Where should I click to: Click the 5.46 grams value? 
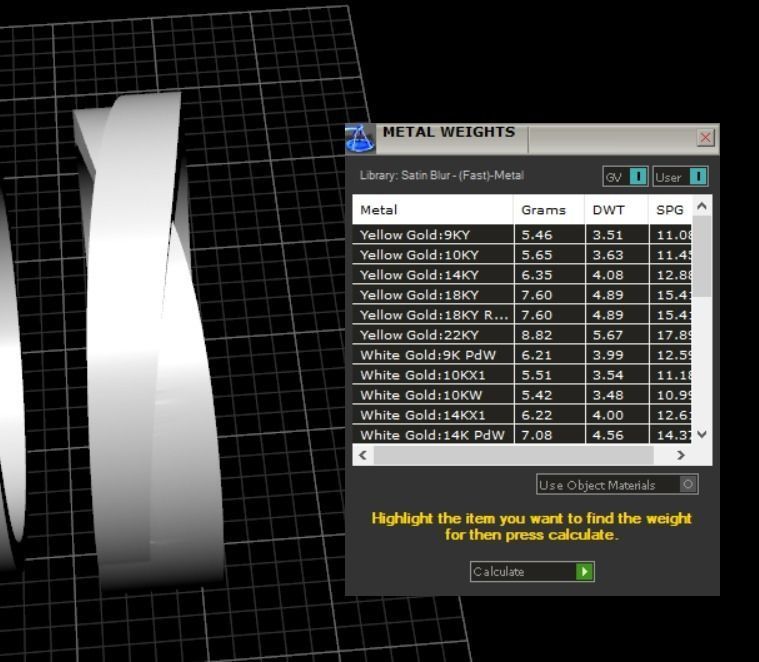(x=536, y=235)
